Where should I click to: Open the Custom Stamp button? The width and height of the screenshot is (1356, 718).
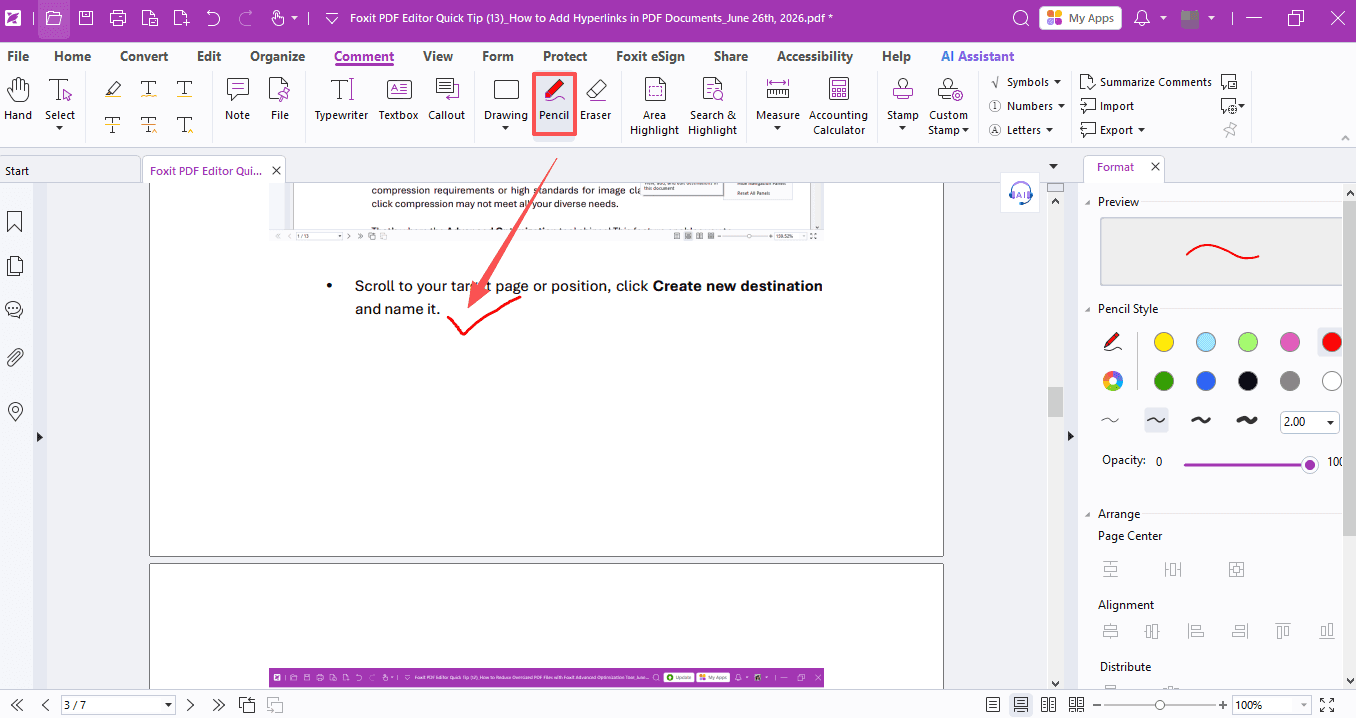(948, 106)
